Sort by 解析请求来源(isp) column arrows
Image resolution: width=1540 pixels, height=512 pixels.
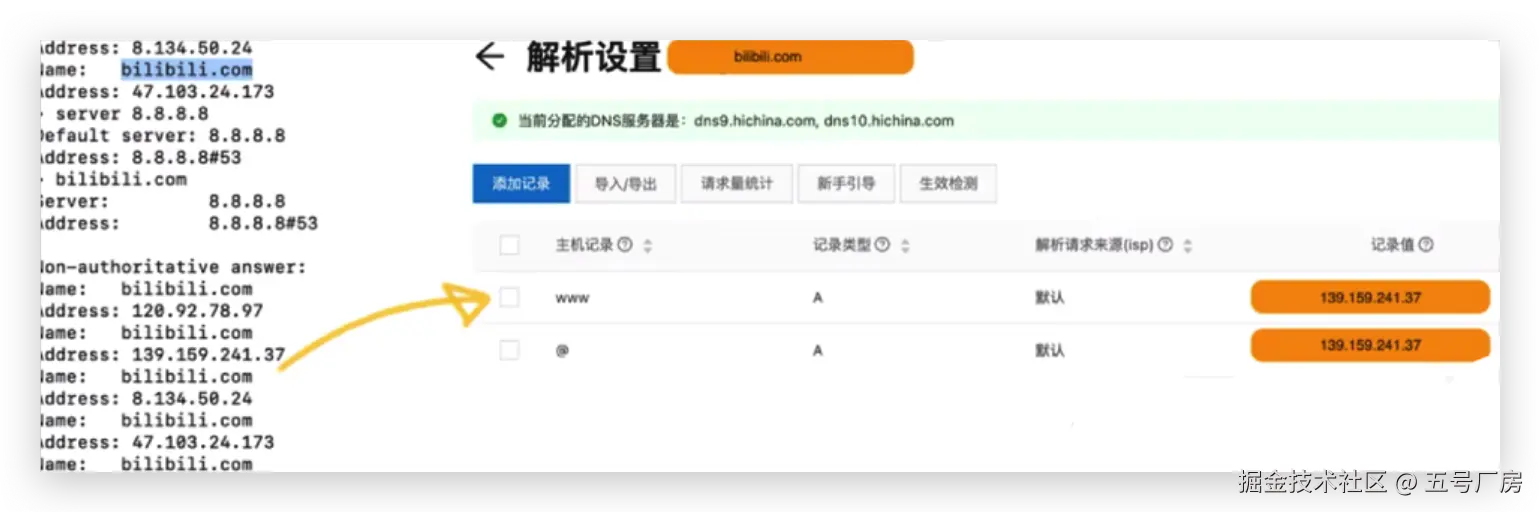pos(1188,246)
